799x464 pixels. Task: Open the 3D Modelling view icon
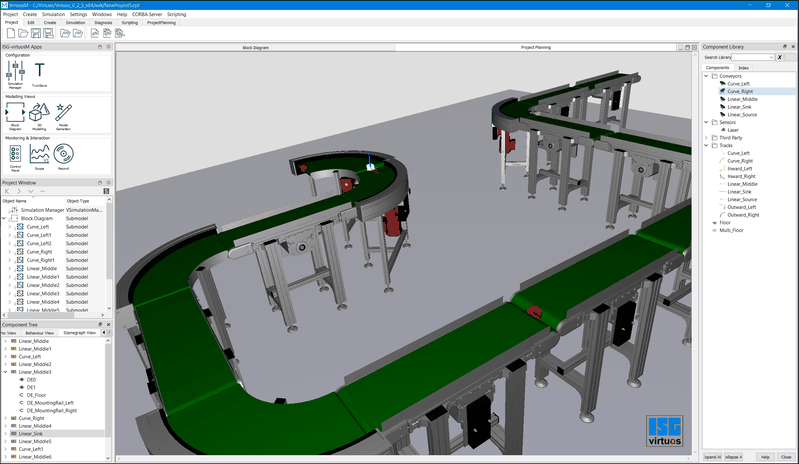tap(40, 113)
